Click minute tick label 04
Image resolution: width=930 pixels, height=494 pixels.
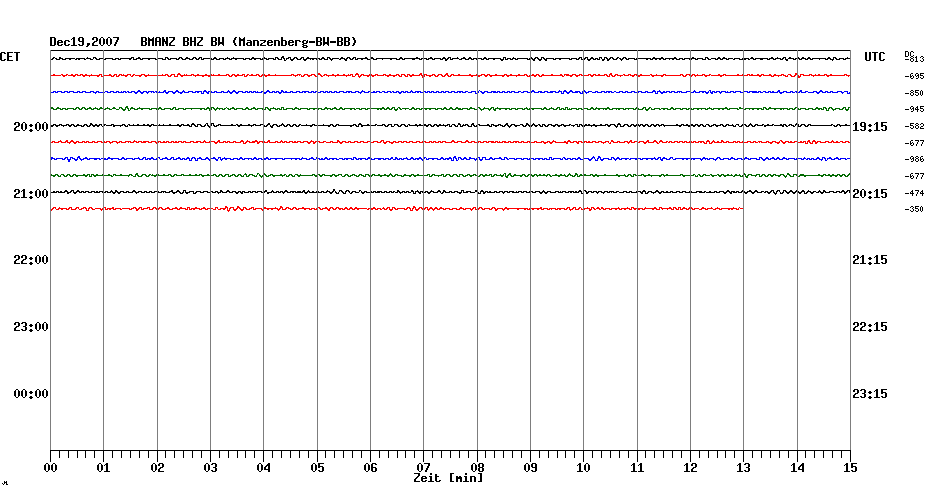coord(263,468)
